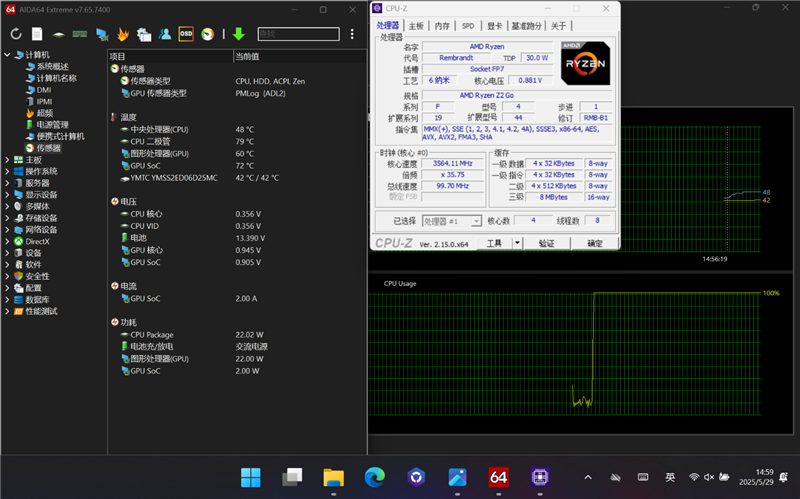The image size is (800, 499).
Task: Select 超频 in the tree
Action: (x=44, y=113)
